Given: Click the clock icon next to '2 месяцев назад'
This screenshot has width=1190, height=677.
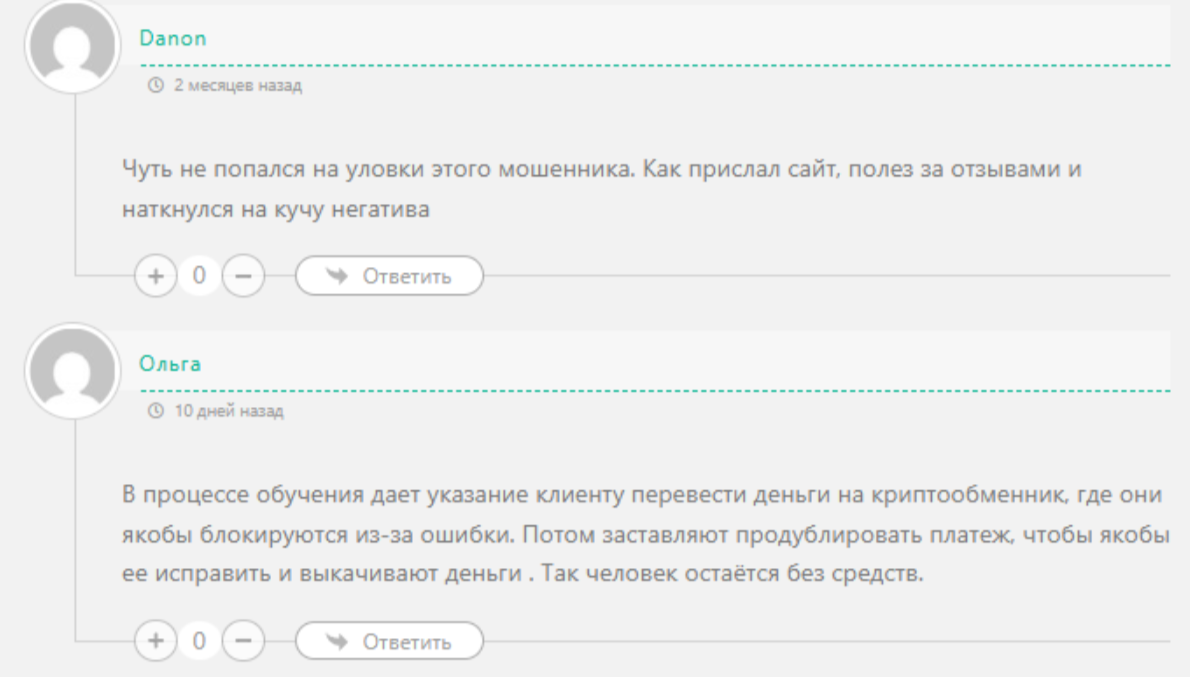Looking at the screenshot, I should (x=156, y=85).
